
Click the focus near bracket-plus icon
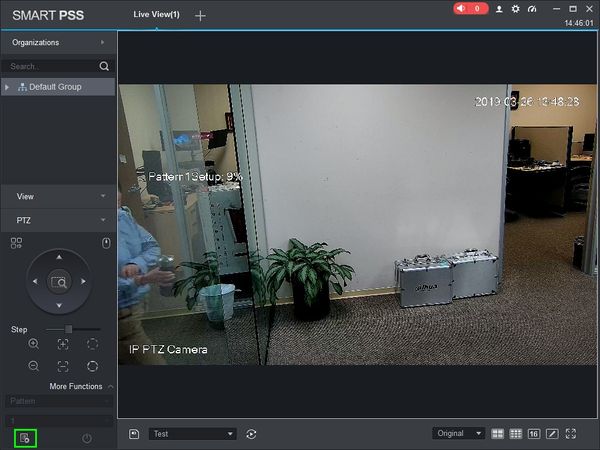tap(63, 344)
